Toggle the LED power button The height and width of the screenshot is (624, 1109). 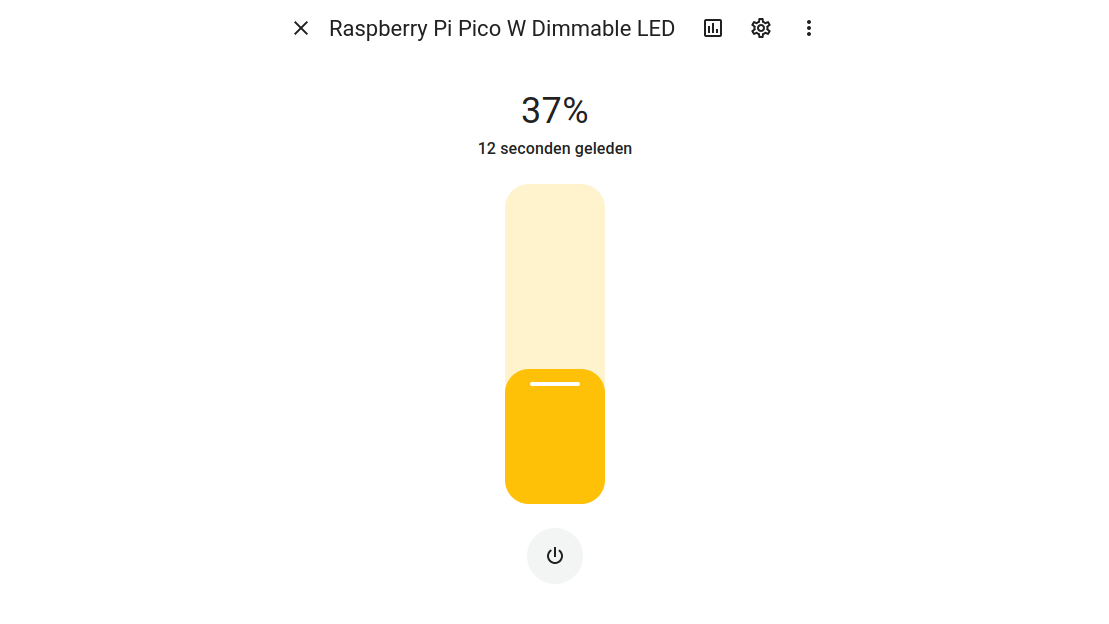click(x=555, y=556)
